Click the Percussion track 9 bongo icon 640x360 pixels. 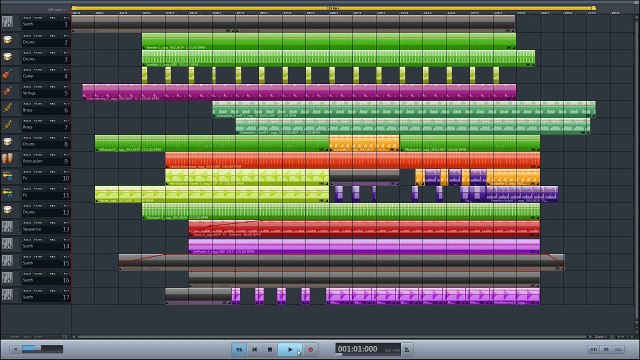tap(7, 158)
